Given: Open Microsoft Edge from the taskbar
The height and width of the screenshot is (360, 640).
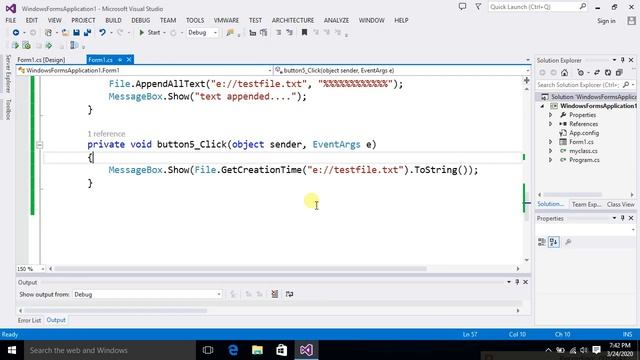Looking at the screenshot, I should (233, 350).
